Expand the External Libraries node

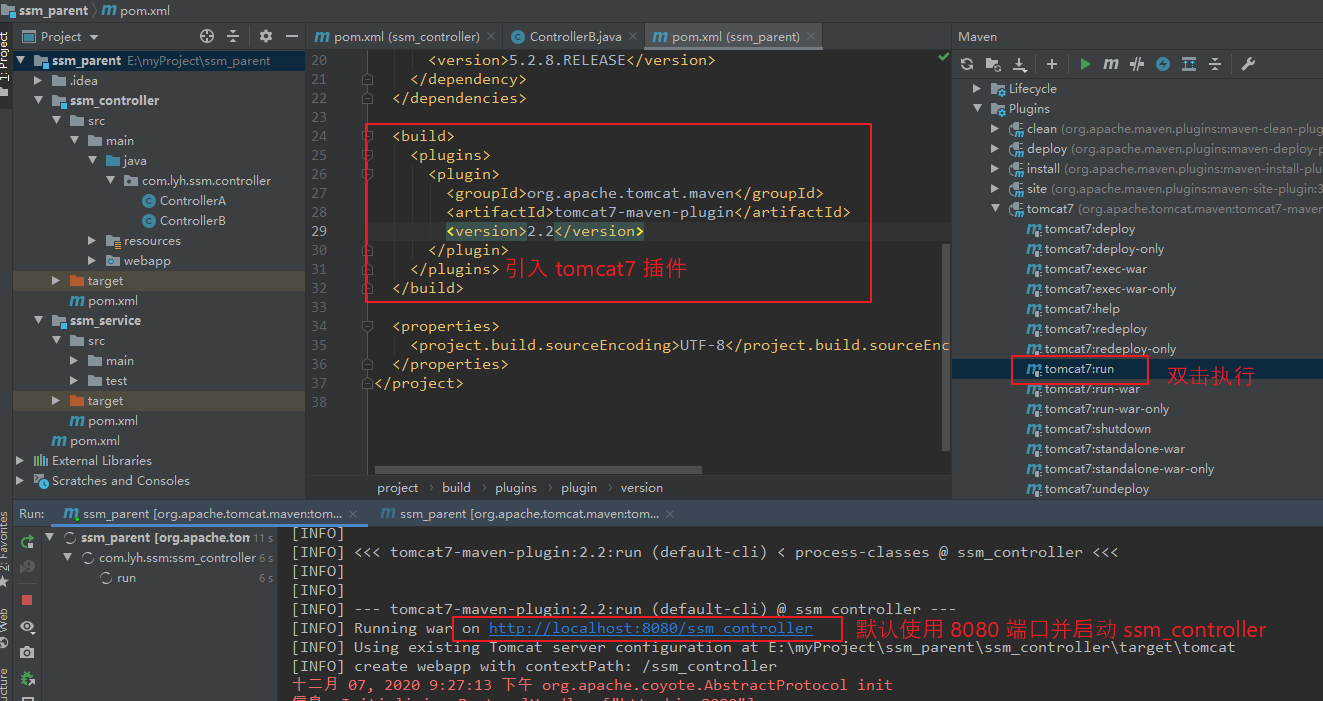click(x=21, y=461)
